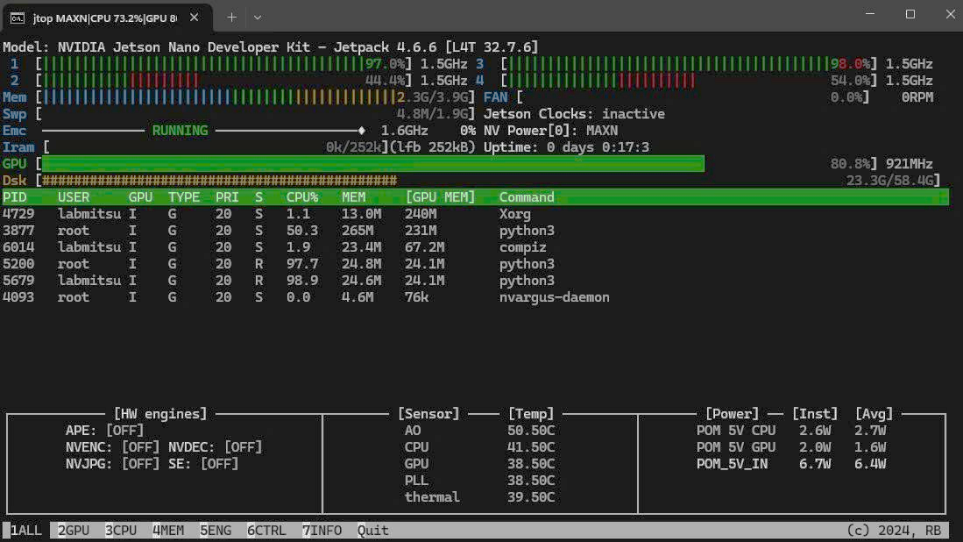Open a new terminal tab with plus
The width and height of the screenshot is (963, 542).
click(231, 17)
